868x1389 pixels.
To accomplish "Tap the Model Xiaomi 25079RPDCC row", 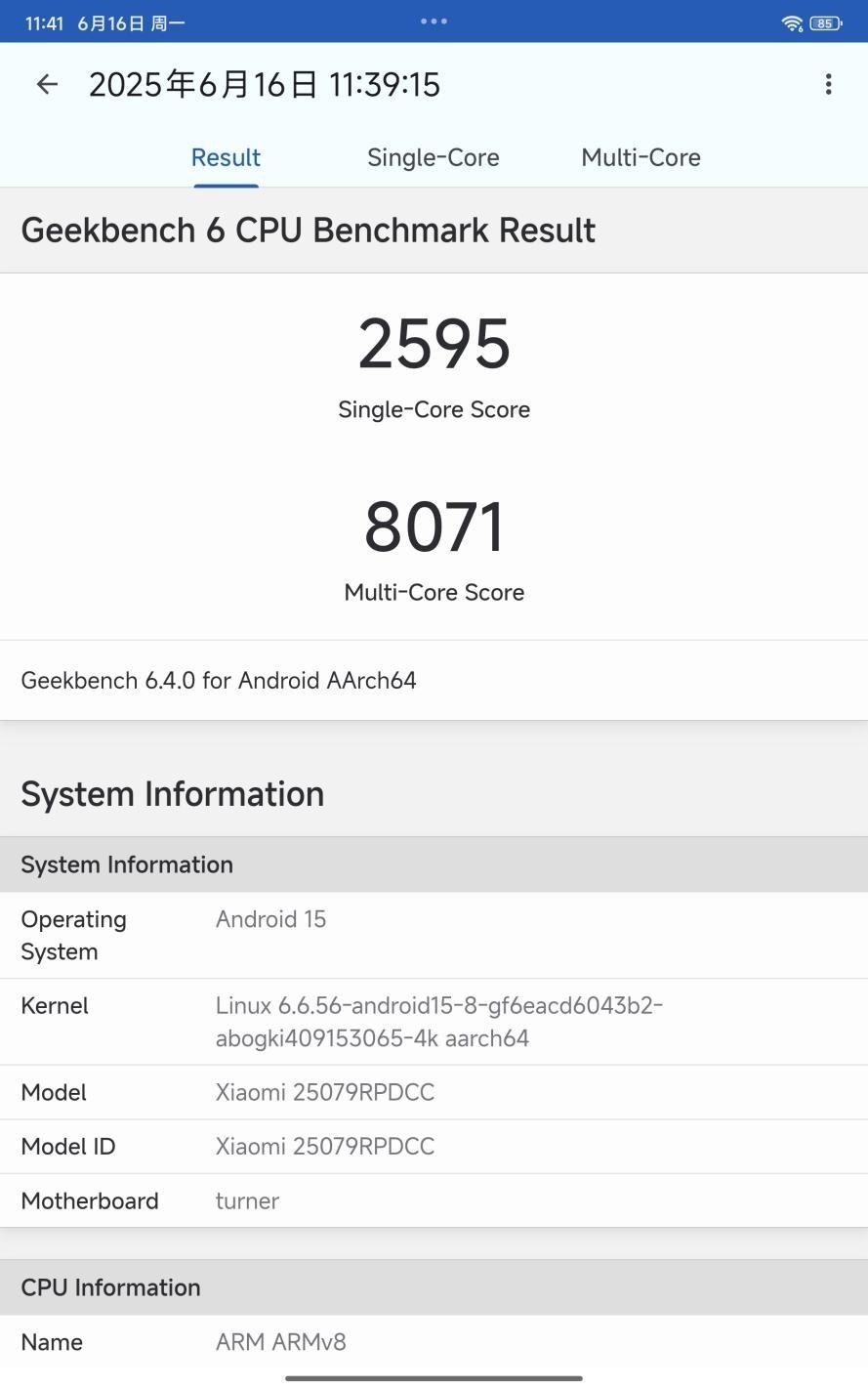I will (x=434, y=1092).
